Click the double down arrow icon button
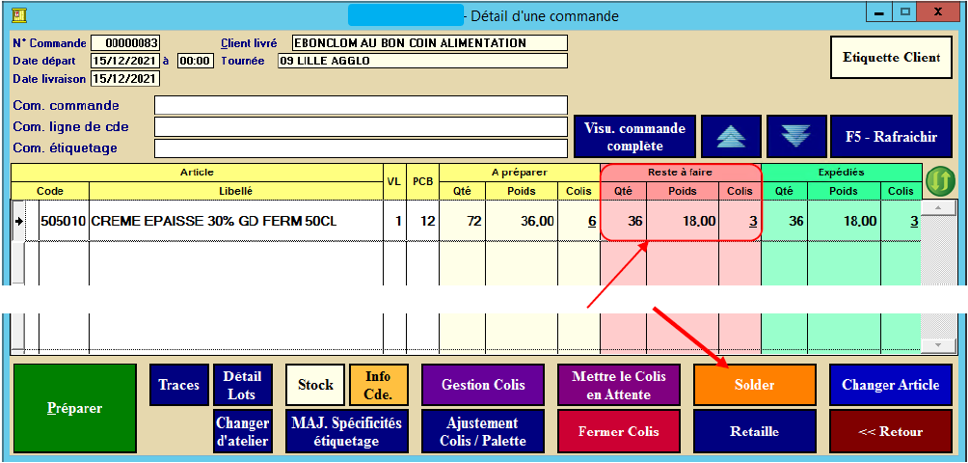Viewport: 968px width, 463px height. [794, 136]
